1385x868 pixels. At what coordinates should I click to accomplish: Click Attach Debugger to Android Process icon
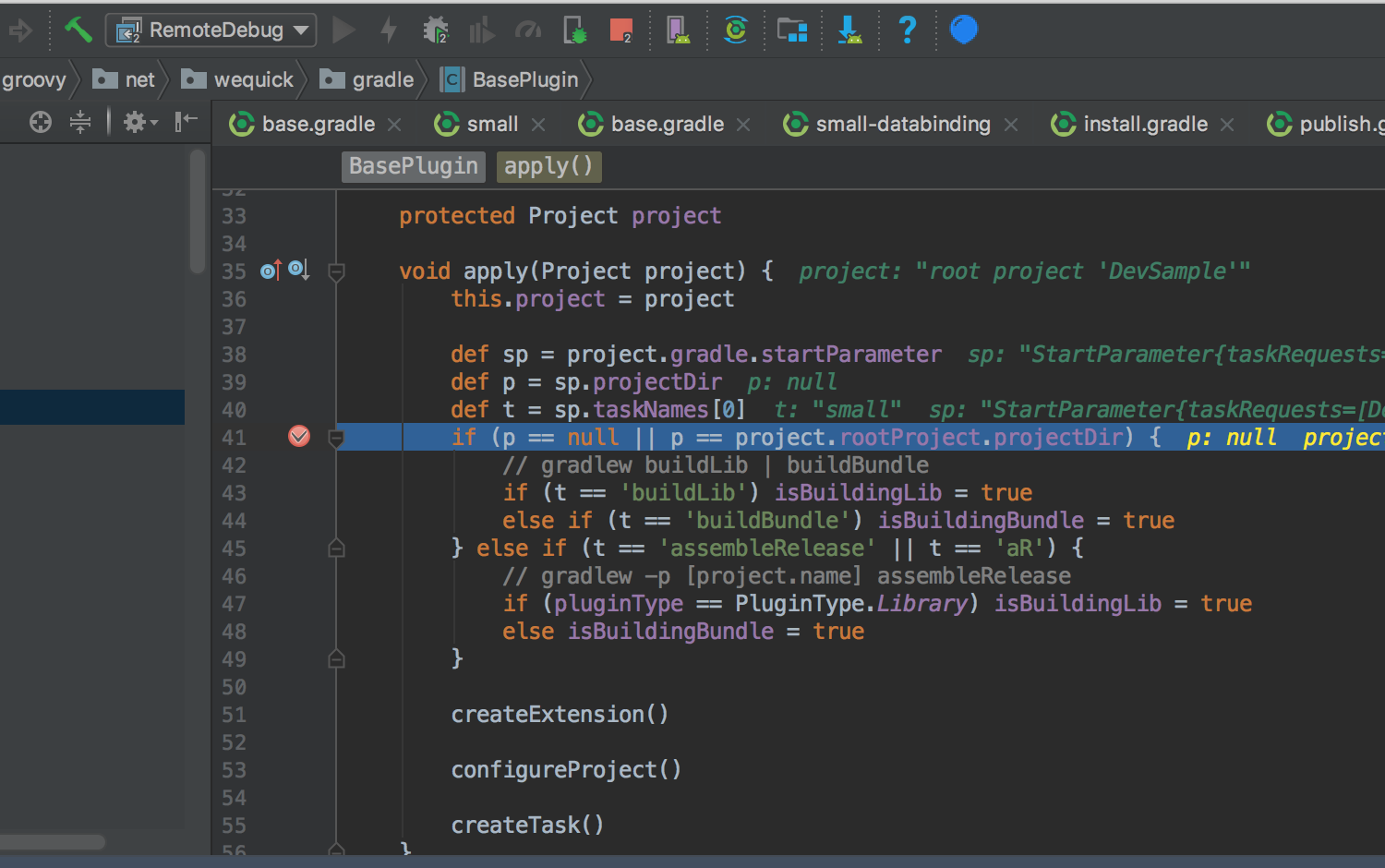tap(574, 30)
